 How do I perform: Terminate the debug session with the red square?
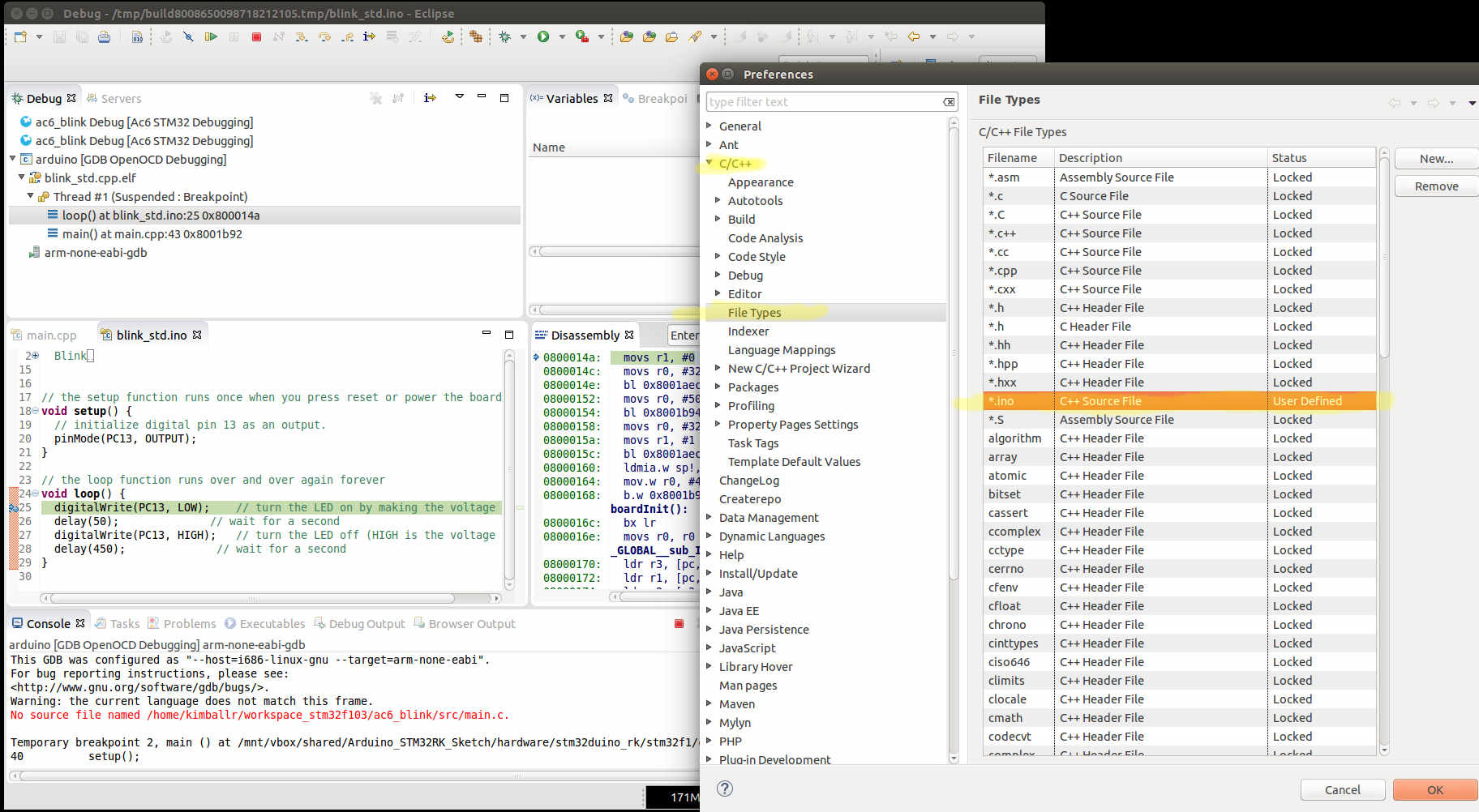[256, 36]
